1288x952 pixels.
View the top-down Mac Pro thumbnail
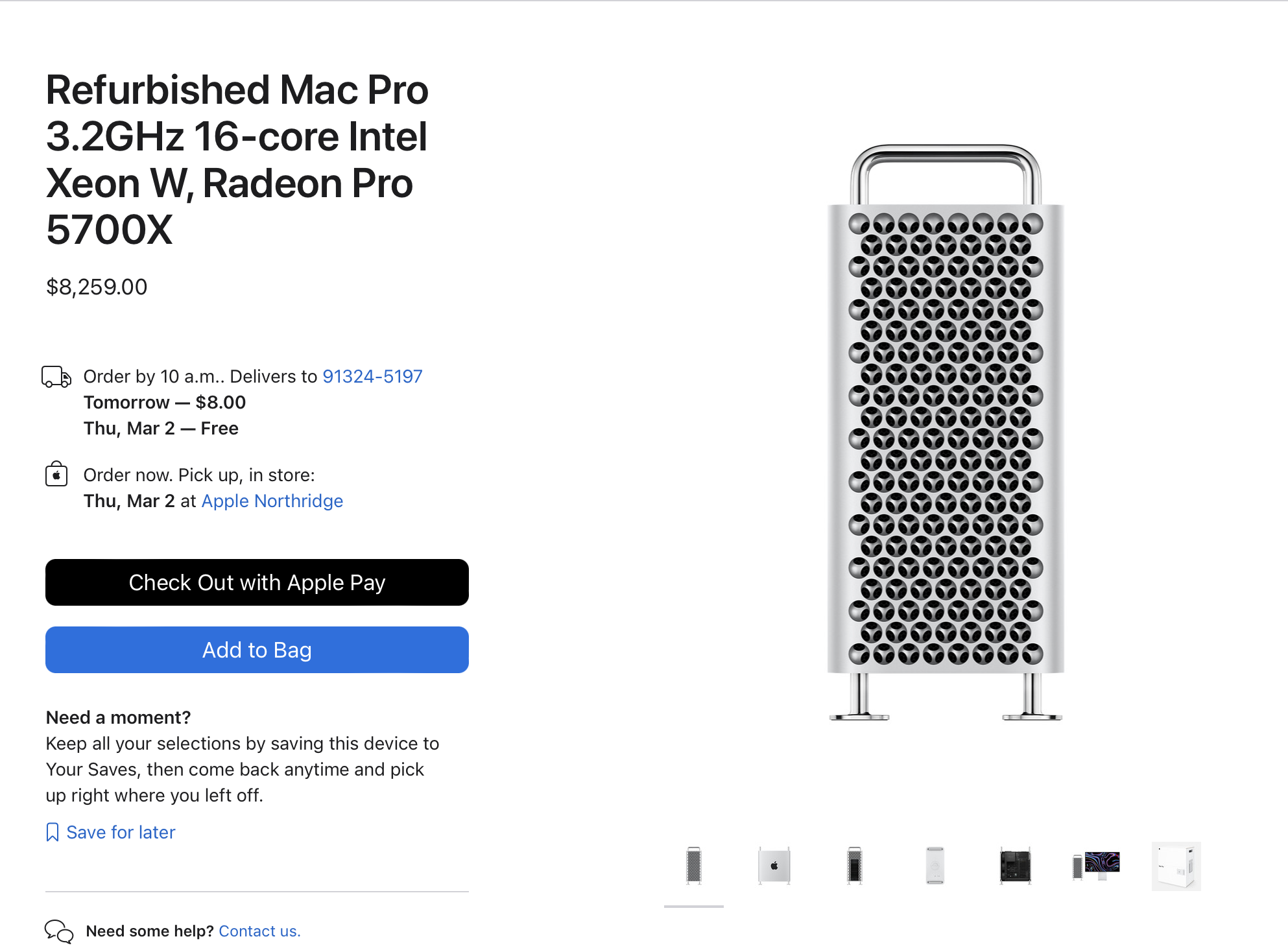pos(935,866)
